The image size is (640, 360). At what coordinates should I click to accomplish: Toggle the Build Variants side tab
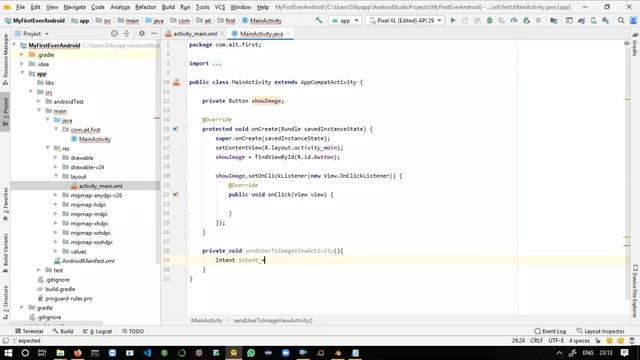tap(5, 253)
